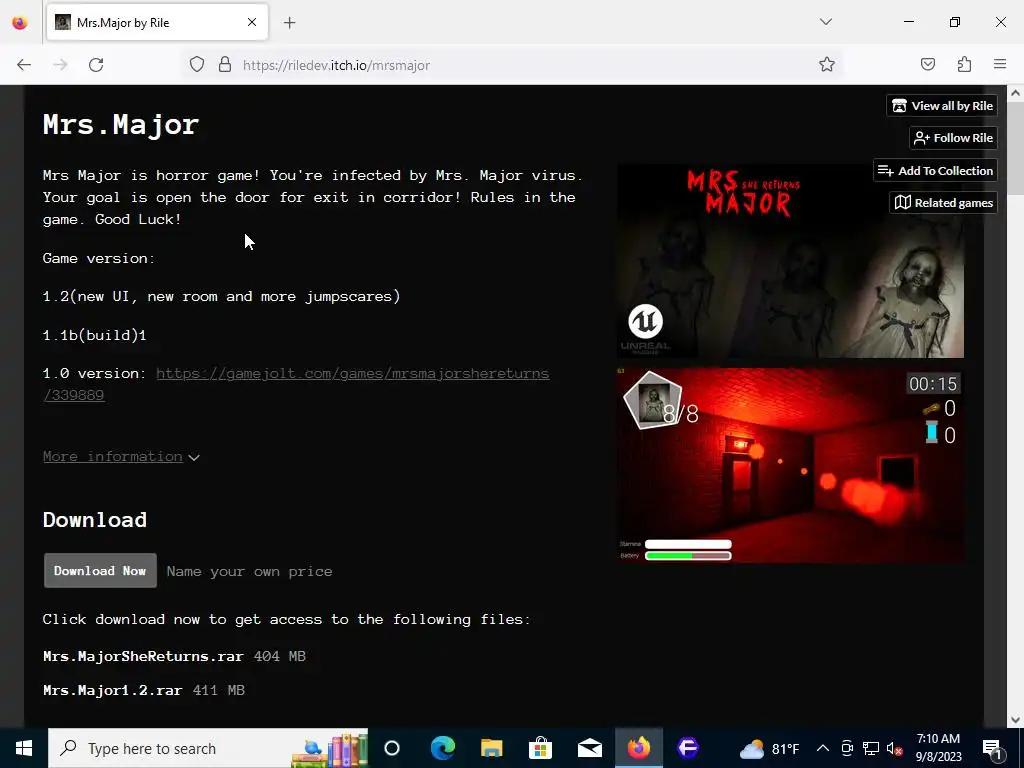This screenshot has height=768, width=1024.
Task: Click the Download Now button
Action: tap(100, 571)
